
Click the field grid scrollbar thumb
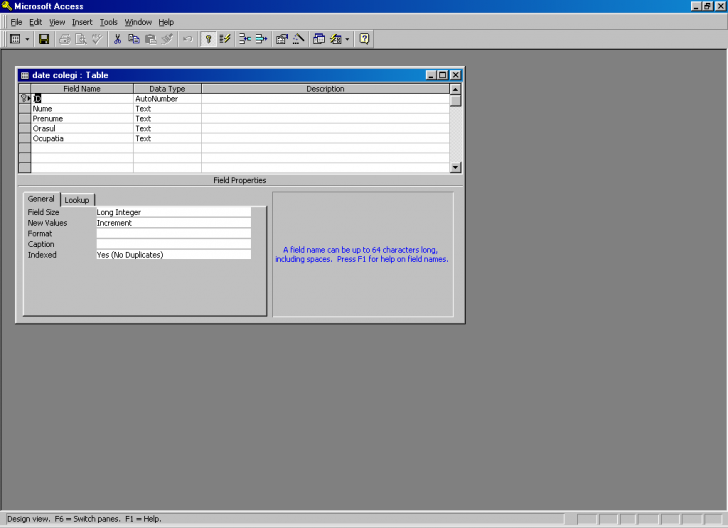click(x=455, y=100)
